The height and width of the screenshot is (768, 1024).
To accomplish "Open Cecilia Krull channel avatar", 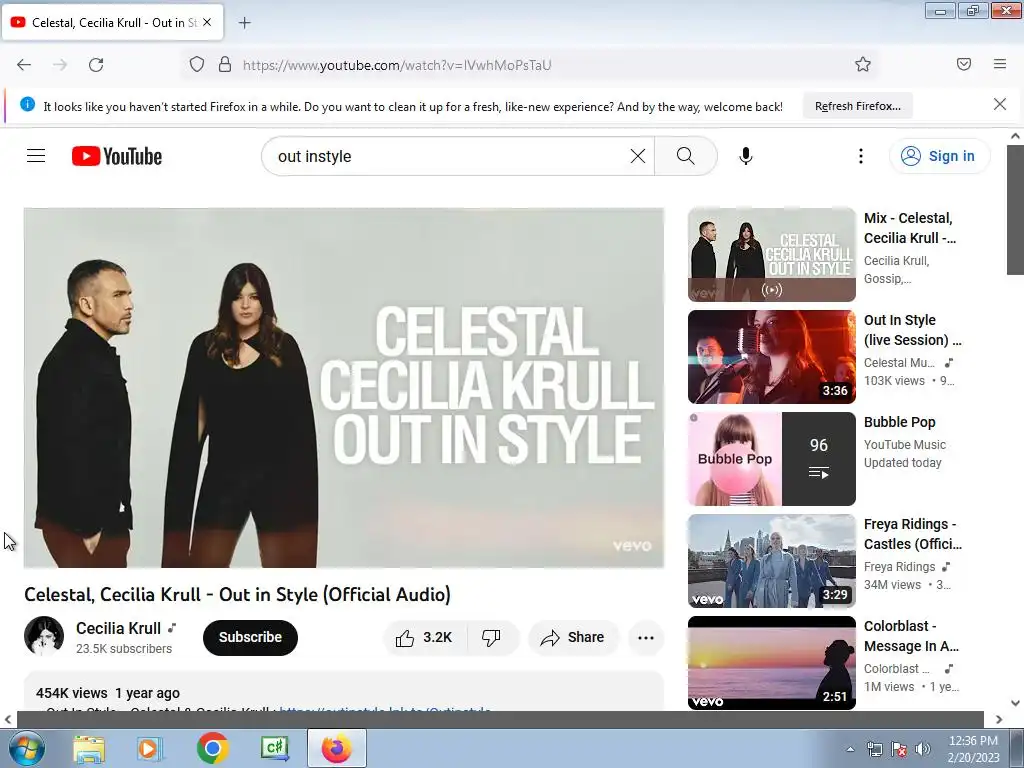I will pyautogui.click(x=44, y=636).
